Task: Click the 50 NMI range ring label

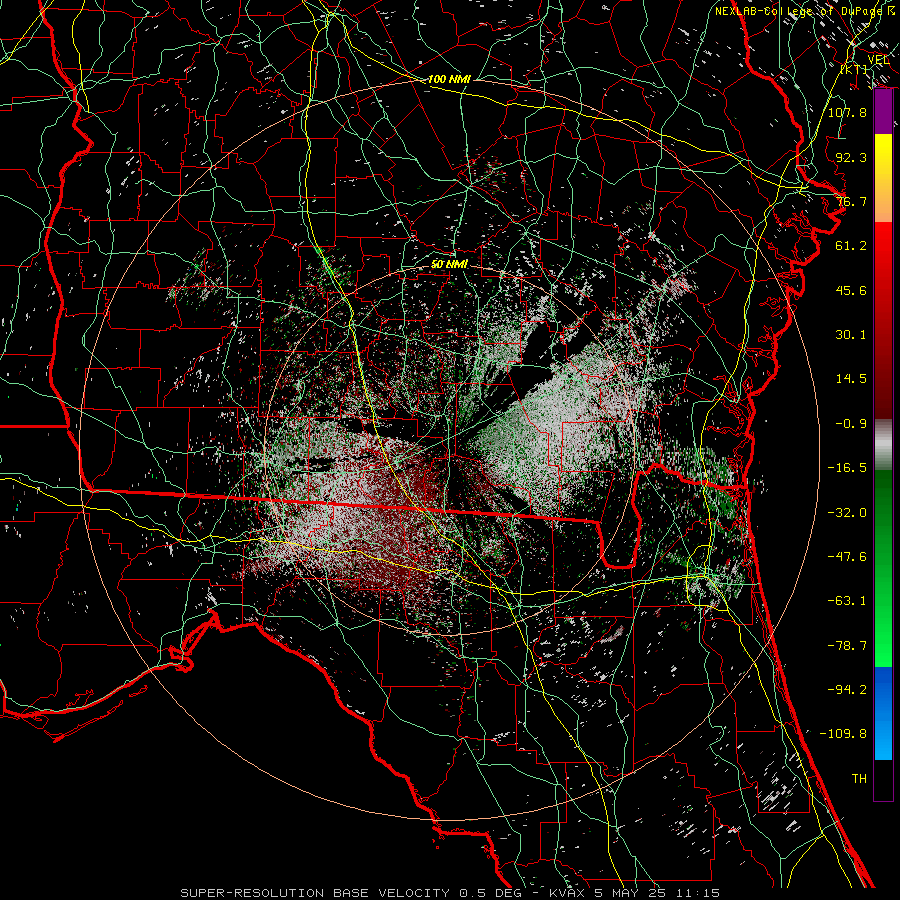Action: (x=449, y=264)
